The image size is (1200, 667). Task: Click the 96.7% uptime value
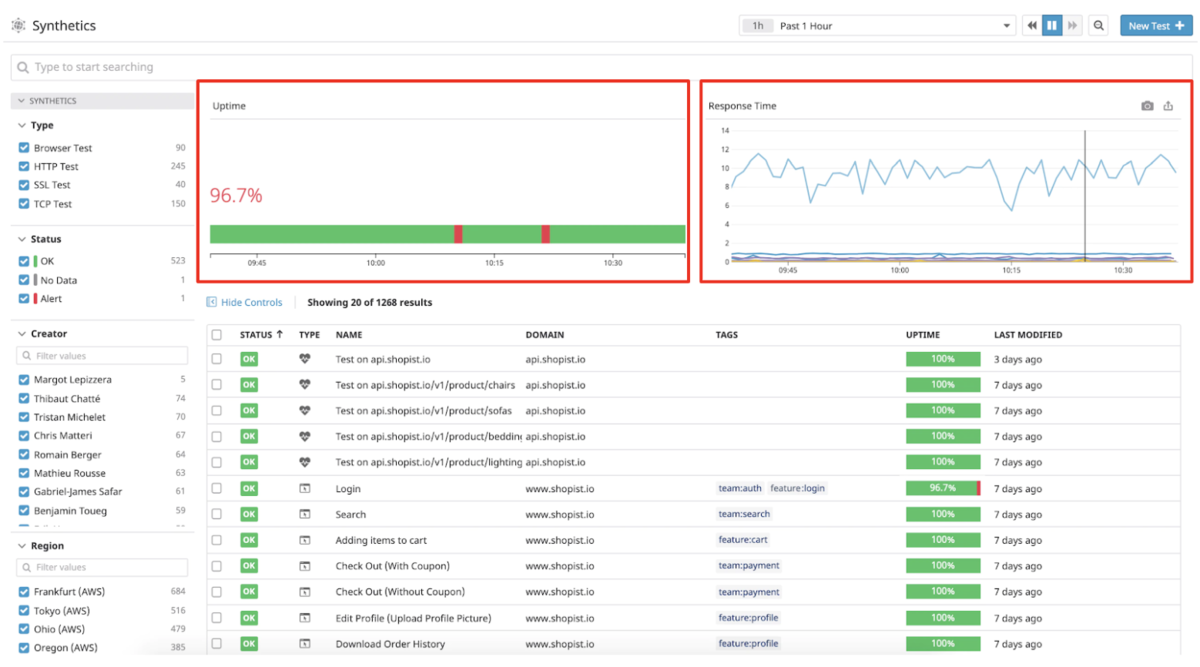point(236,196)
